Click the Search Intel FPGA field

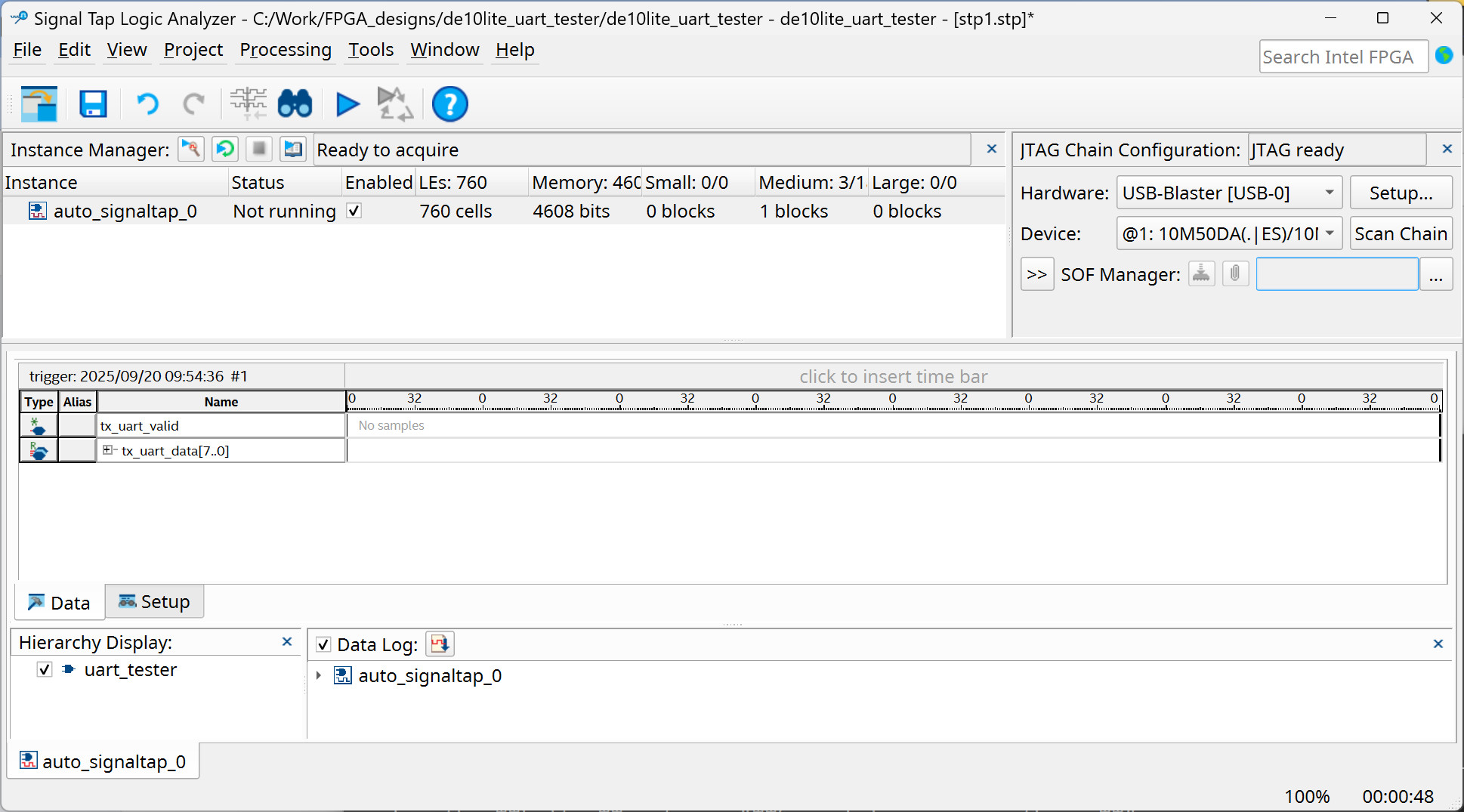1342,57
